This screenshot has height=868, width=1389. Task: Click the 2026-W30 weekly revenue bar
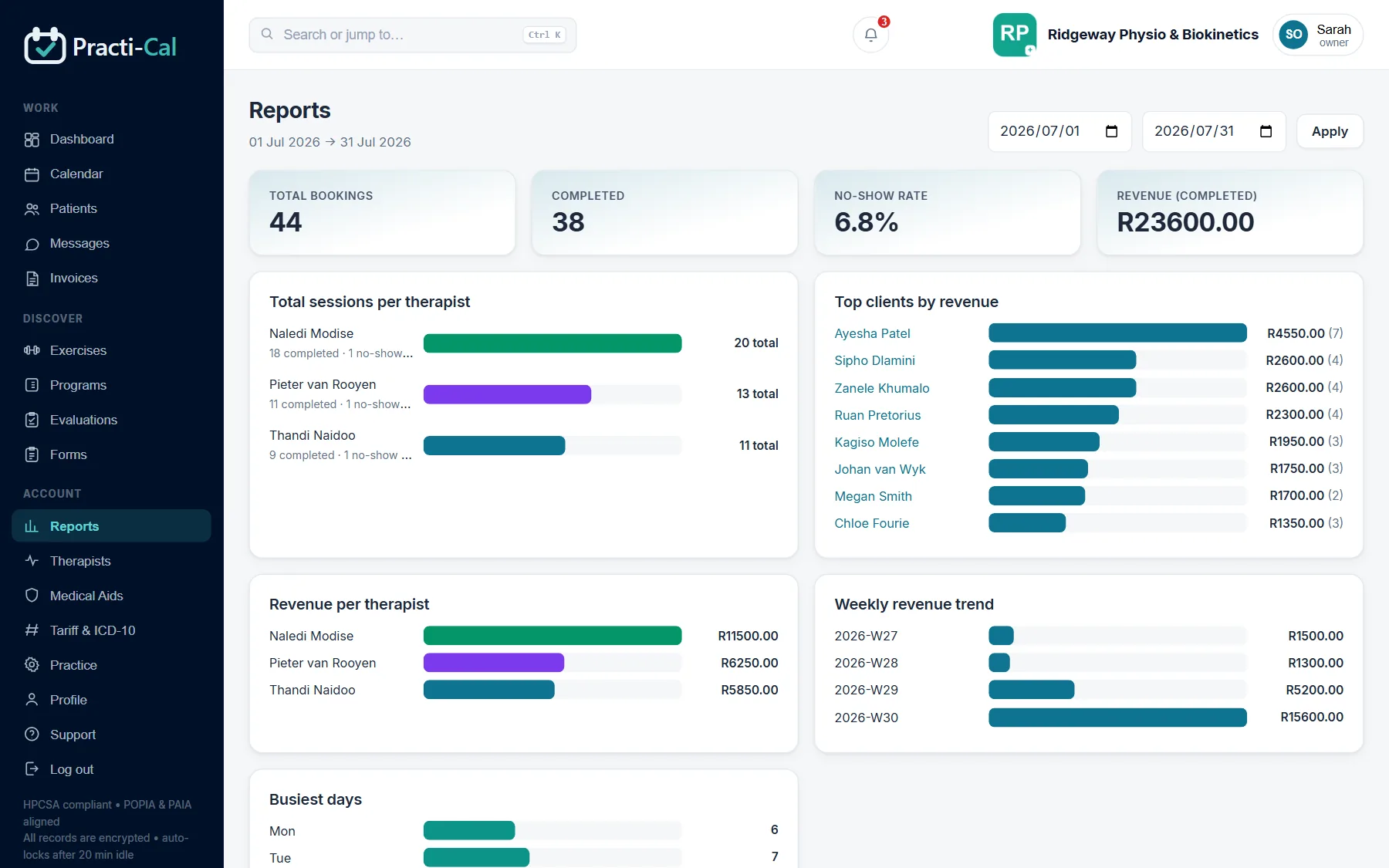(x=1117, y=718)
